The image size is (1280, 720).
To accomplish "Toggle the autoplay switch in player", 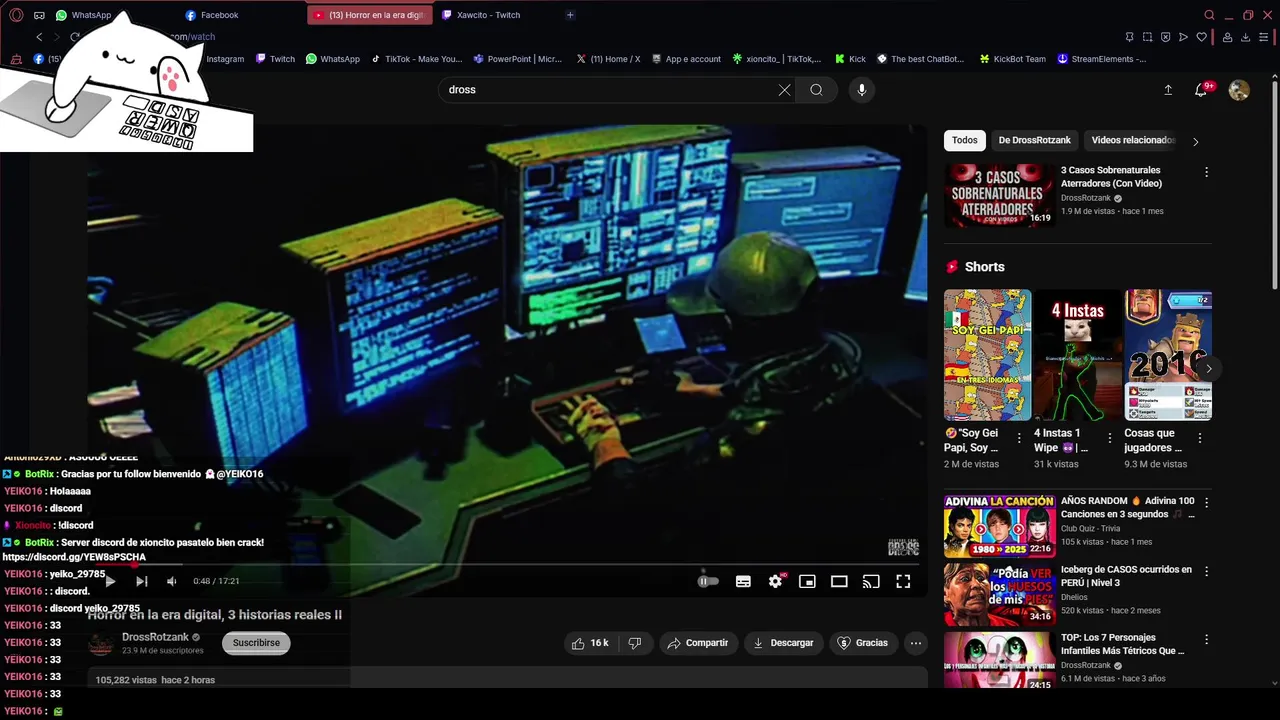I will point(708,581).
